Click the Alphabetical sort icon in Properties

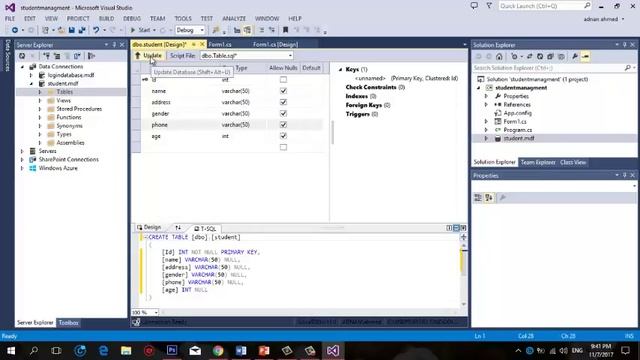pyautogui.click(x=489, y=198)
